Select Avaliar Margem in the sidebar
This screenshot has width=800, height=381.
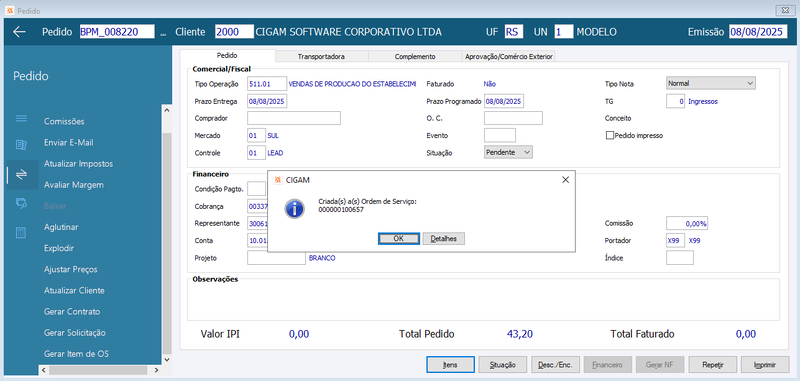pyautogui.click(x=74, y=185)
